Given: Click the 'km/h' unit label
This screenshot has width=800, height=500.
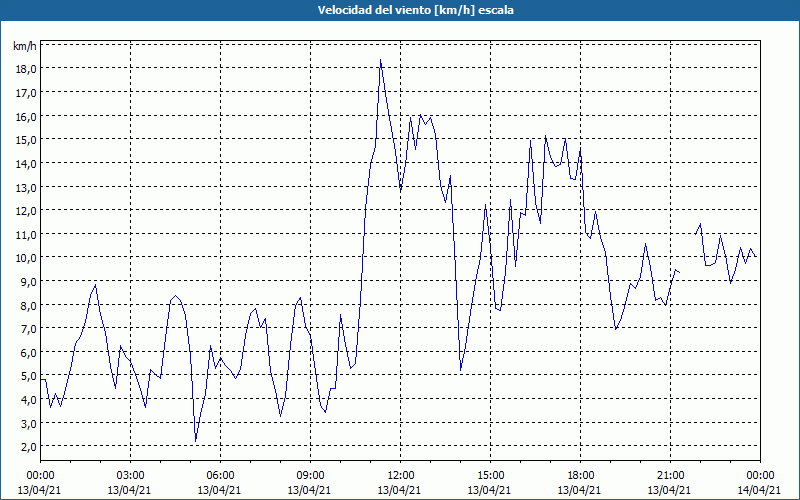Looking at the screenshot, I should (25, 46).
